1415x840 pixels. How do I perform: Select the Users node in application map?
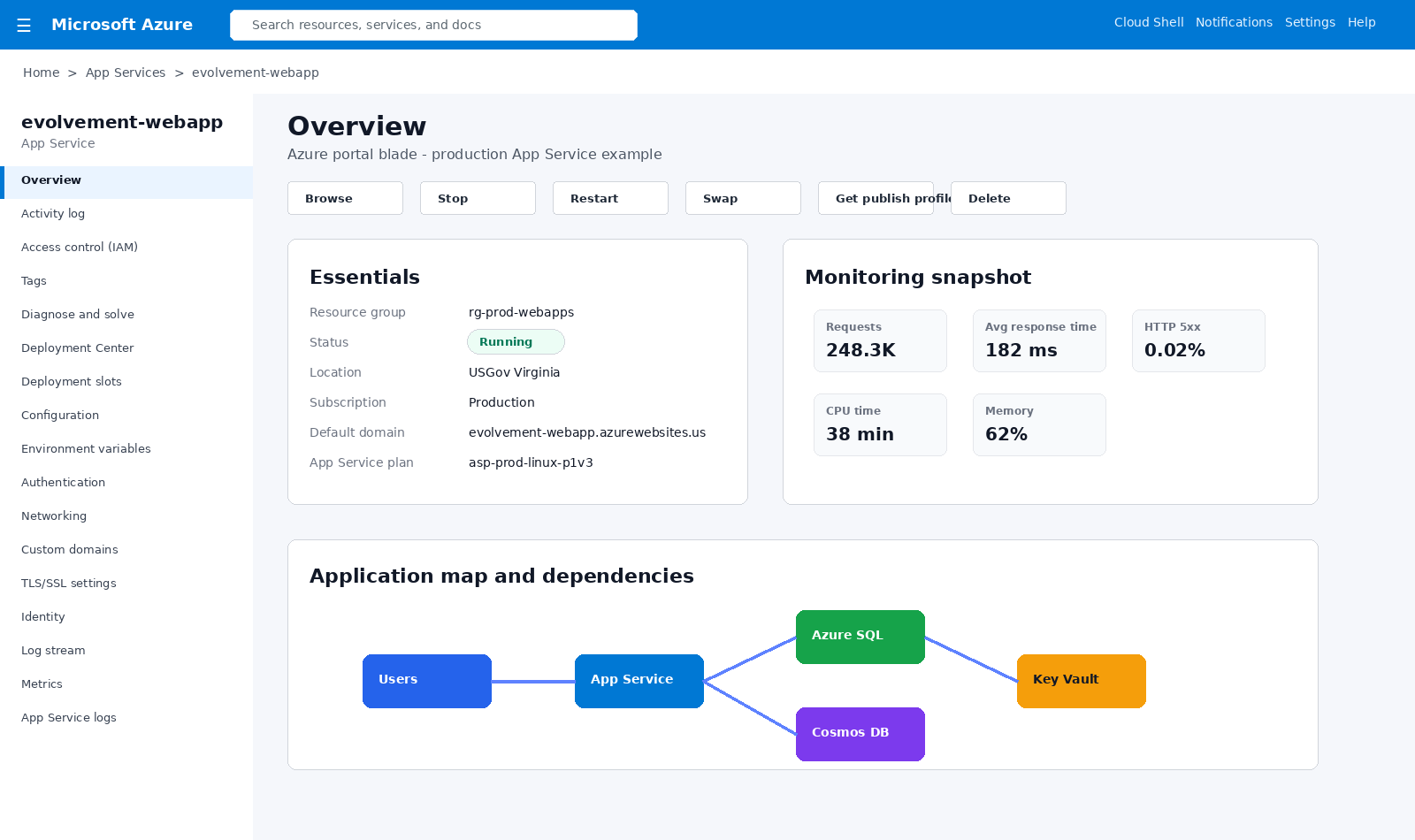click(x=427, y=681)
